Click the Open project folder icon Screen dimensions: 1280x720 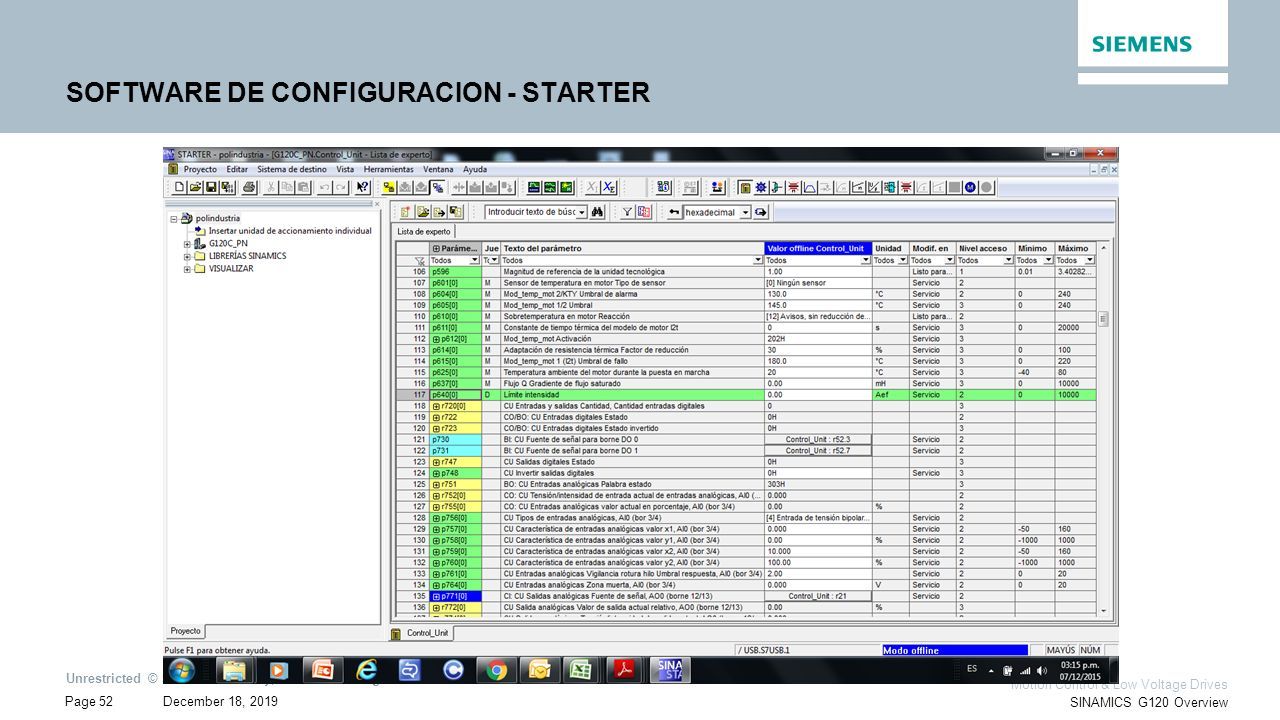coord(196,187)
